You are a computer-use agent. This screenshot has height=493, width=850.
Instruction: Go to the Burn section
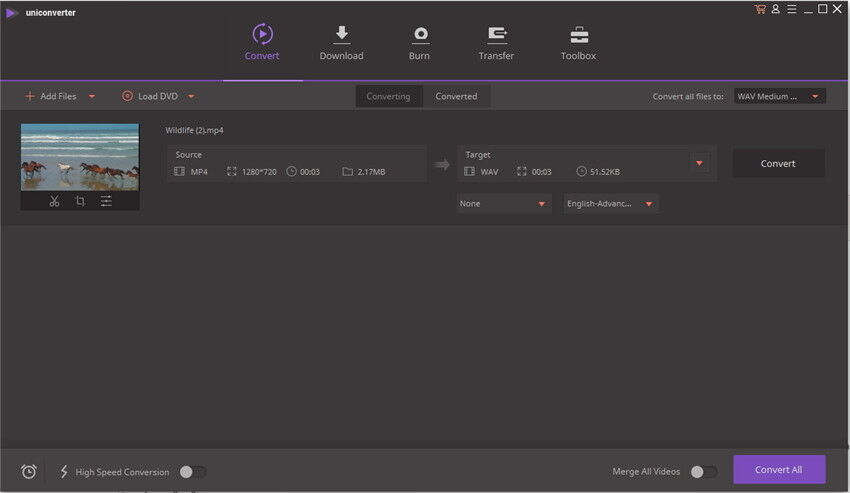pos(419,43)
